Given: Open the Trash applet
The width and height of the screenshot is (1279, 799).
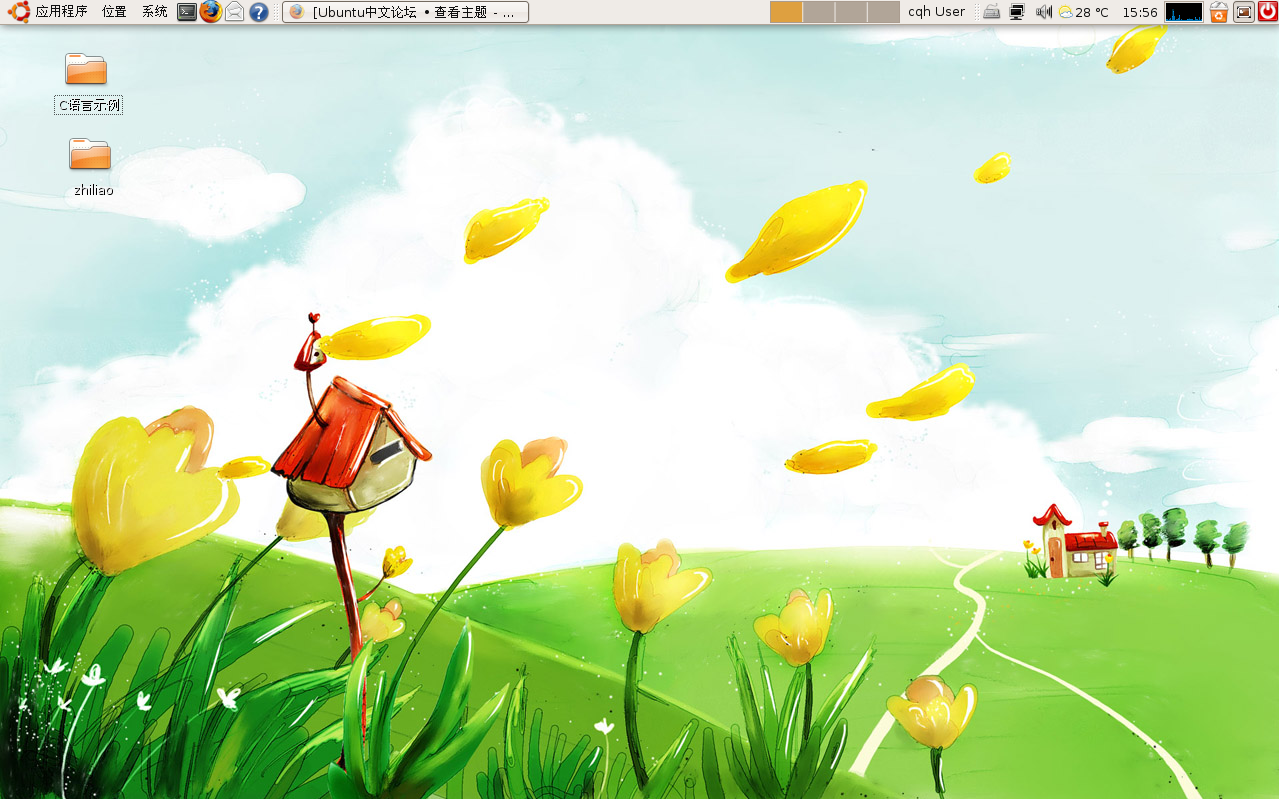Looking at the screenshot, I should (1219, 12).
